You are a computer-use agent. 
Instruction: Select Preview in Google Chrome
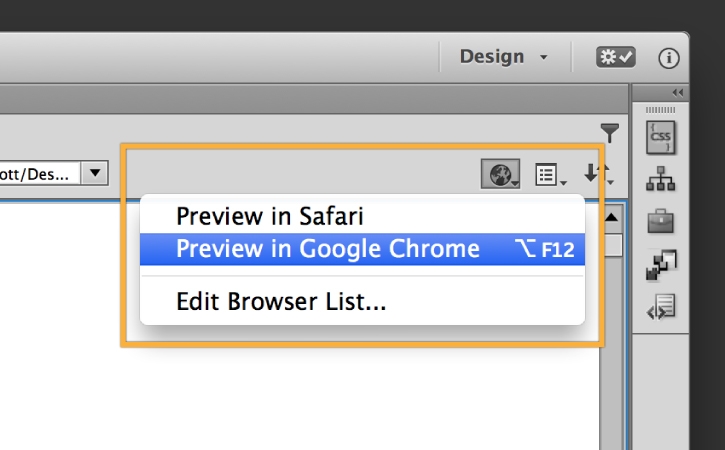click(x=328, y=249)
